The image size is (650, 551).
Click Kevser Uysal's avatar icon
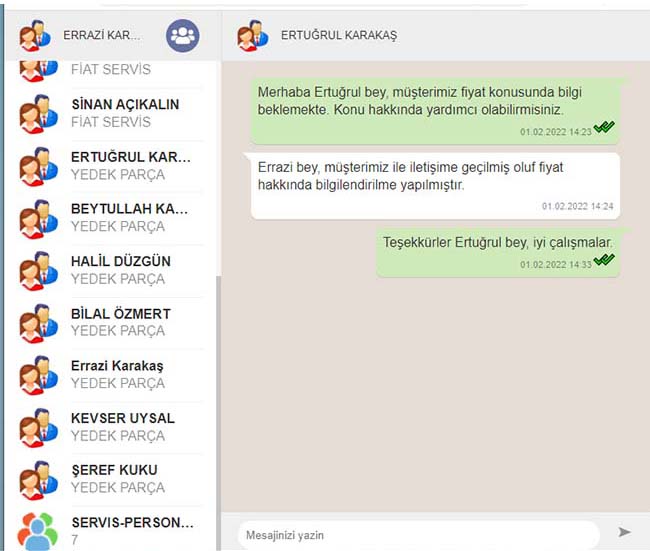(38, 427)
